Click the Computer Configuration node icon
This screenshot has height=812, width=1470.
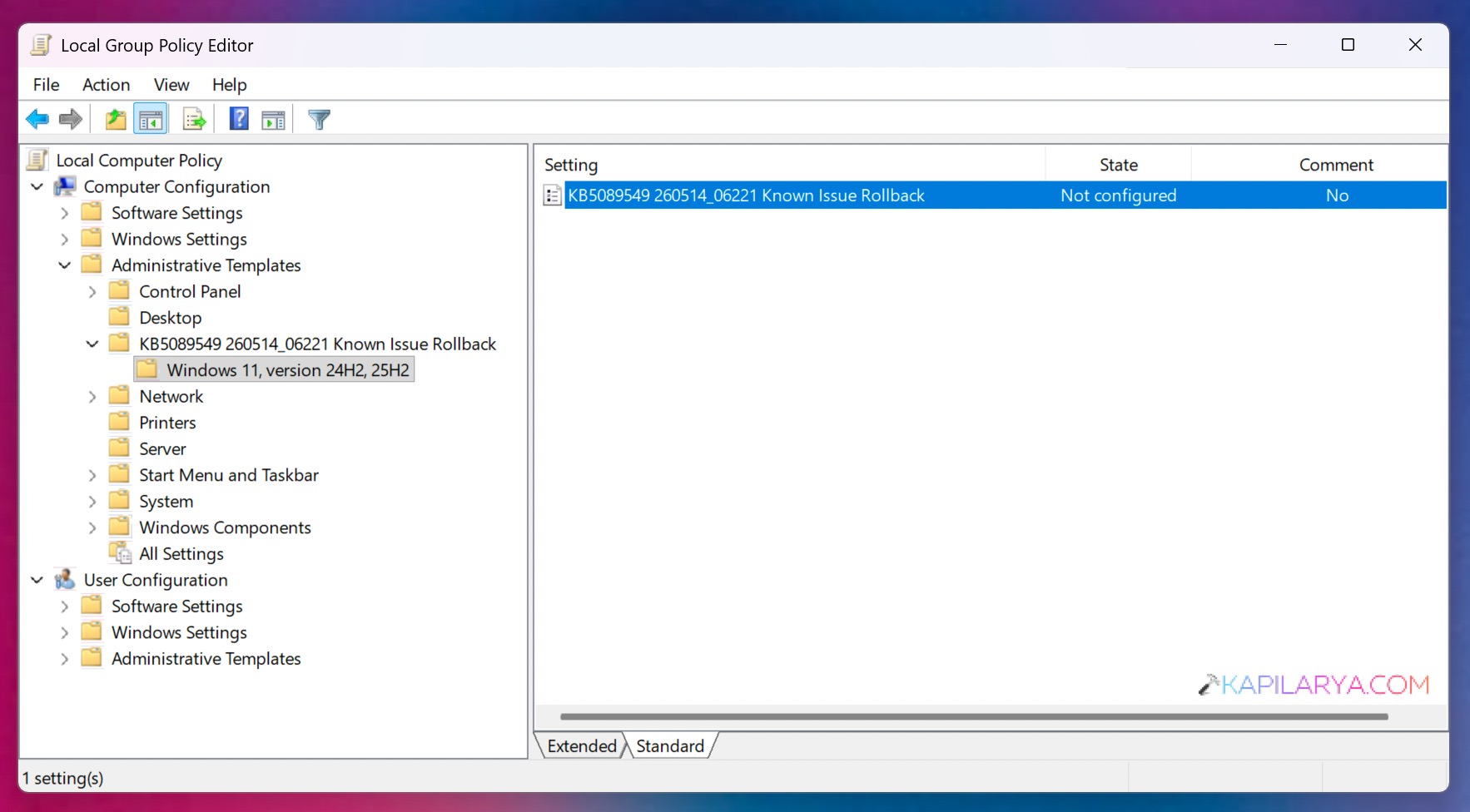(65, 186)
